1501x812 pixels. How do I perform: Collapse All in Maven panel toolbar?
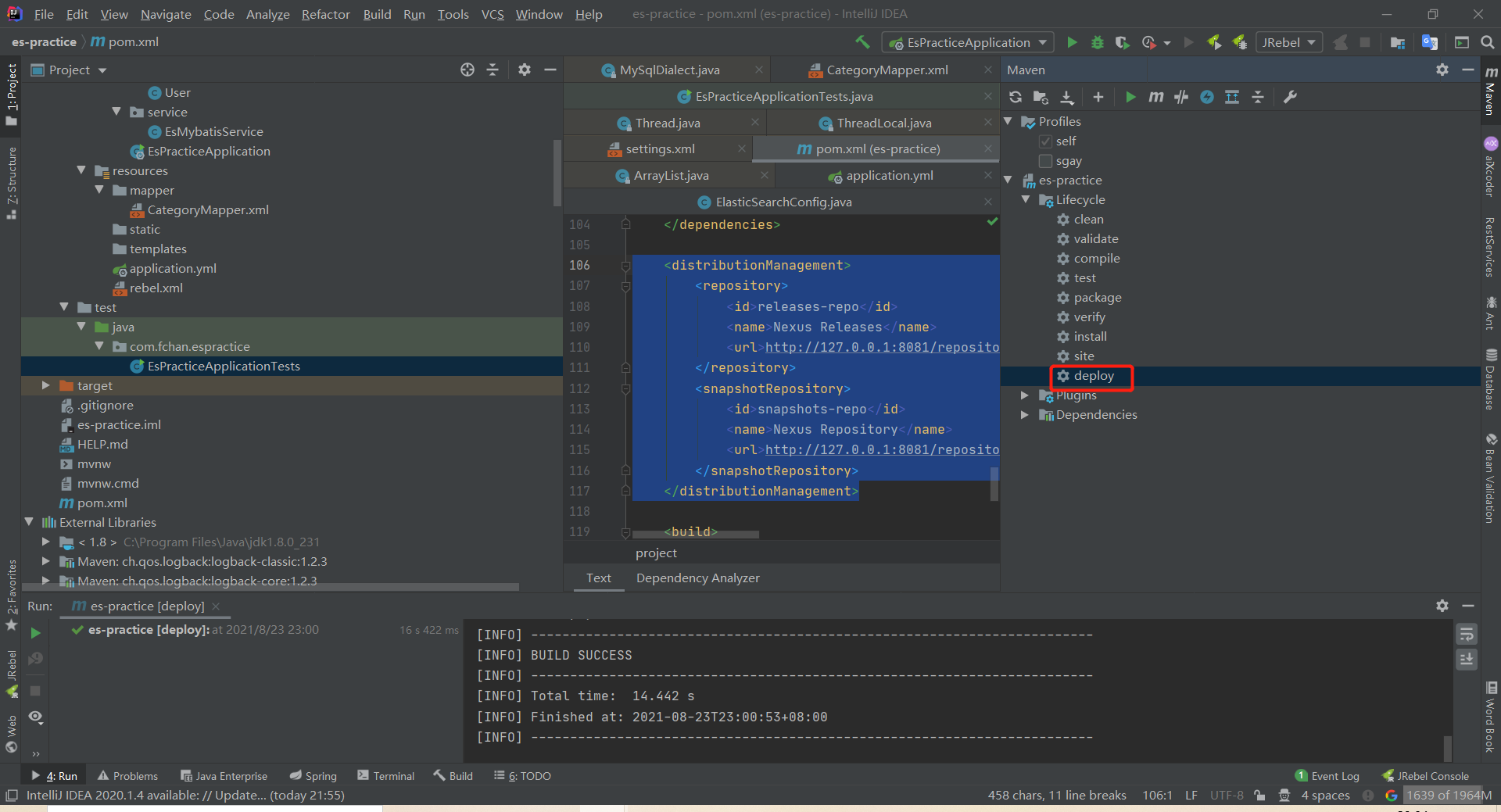1258,97
